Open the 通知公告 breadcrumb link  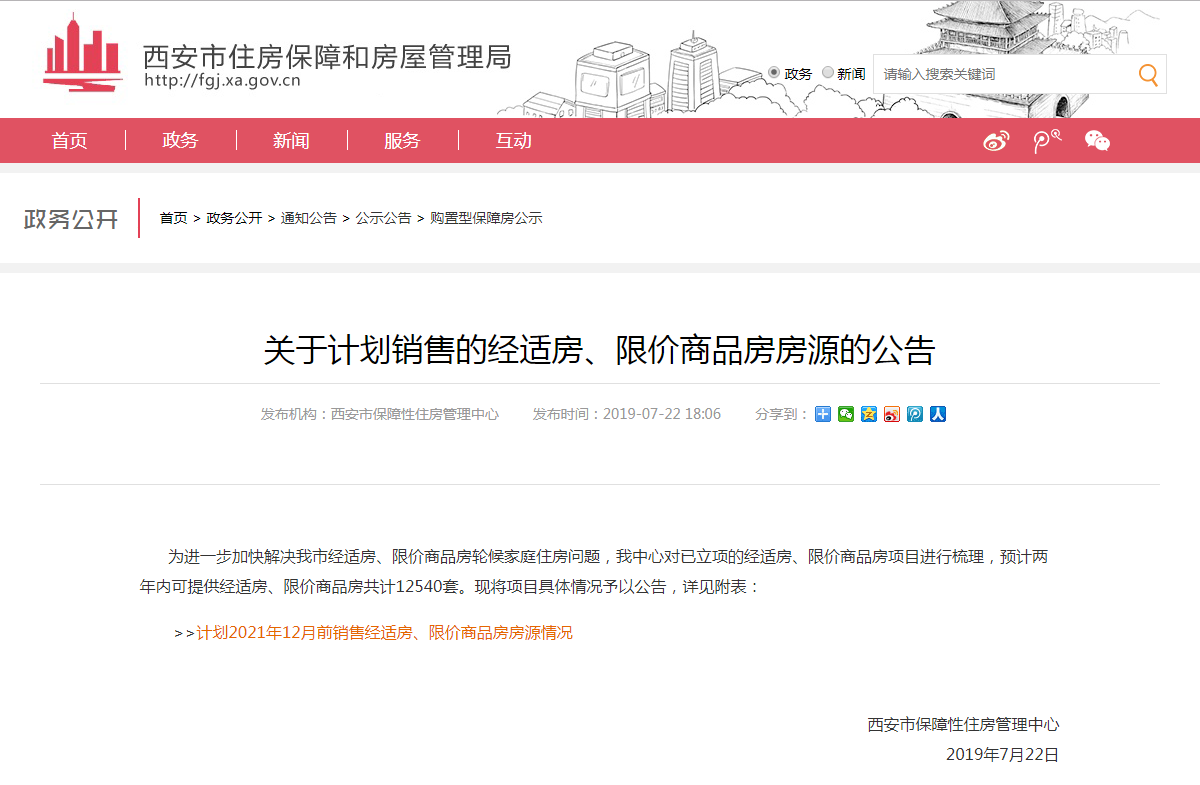point(309,217)
